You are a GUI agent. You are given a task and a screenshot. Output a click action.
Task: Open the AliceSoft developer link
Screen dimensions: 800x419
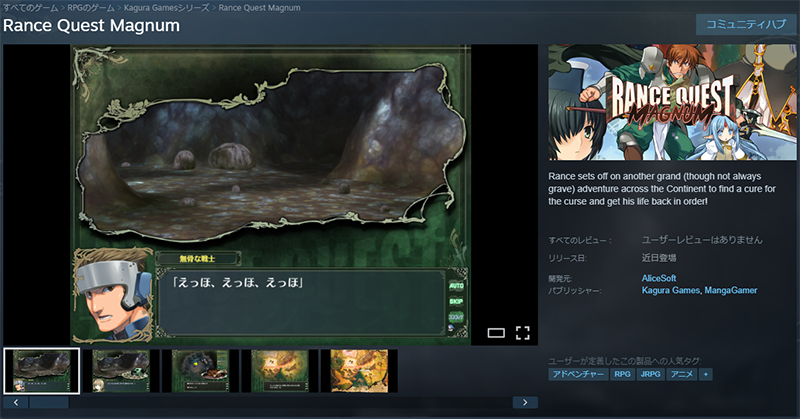point(659,278)
